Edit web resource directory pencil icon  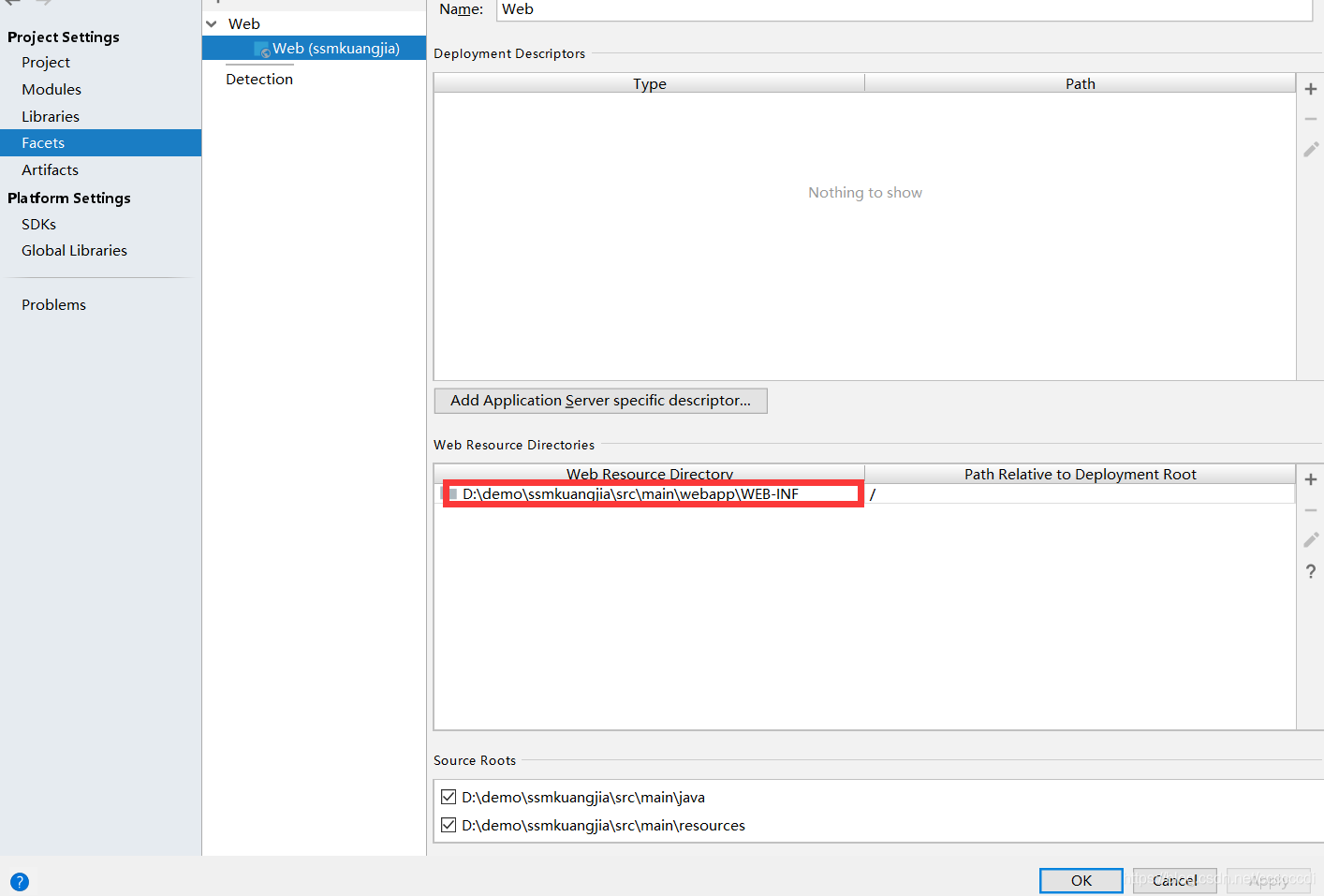pyautogui.click(x=1311, y=540)
